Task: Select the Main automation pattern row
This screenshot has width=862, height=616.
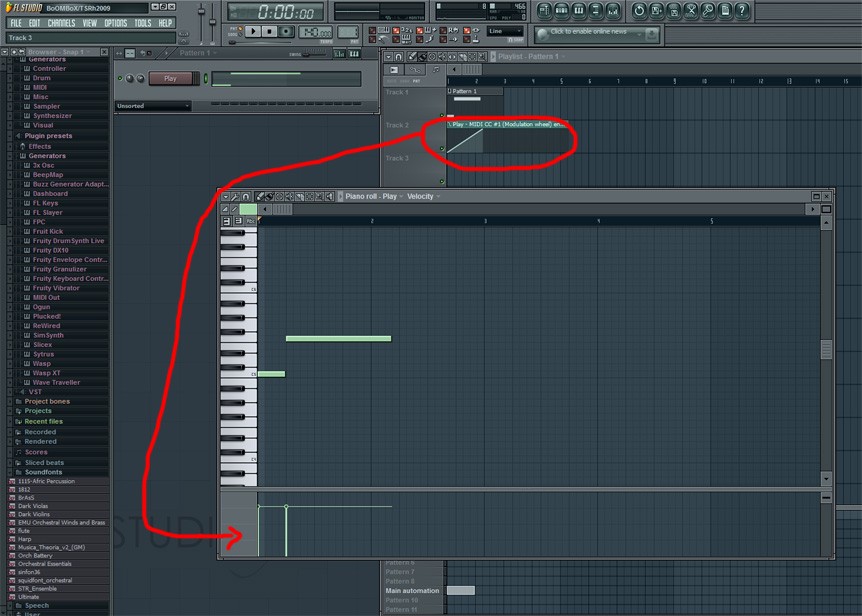Action: coord(412,591)
